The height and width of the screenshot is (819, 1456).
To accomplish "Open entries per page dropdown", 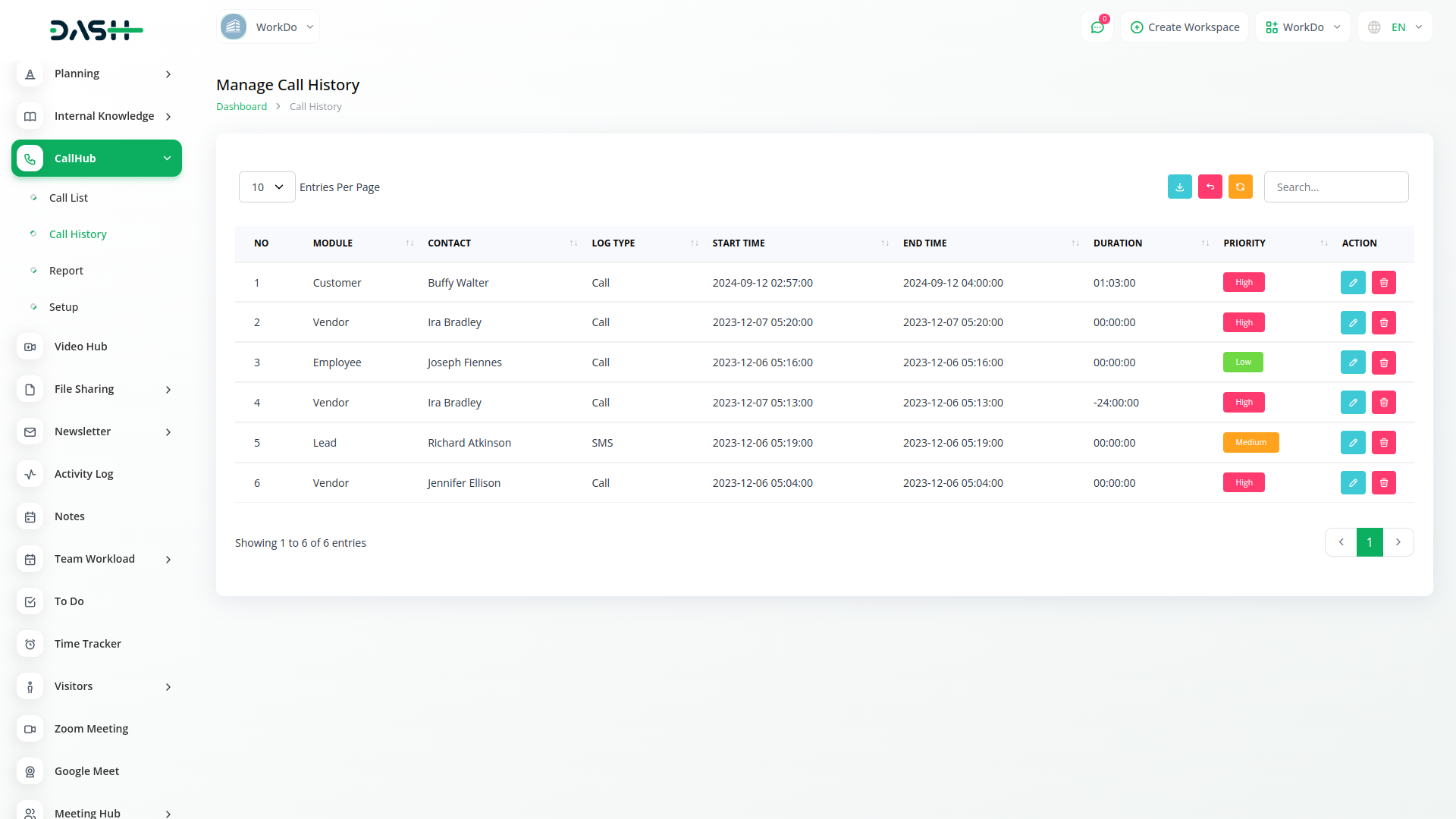I will [x=267, y=187].
